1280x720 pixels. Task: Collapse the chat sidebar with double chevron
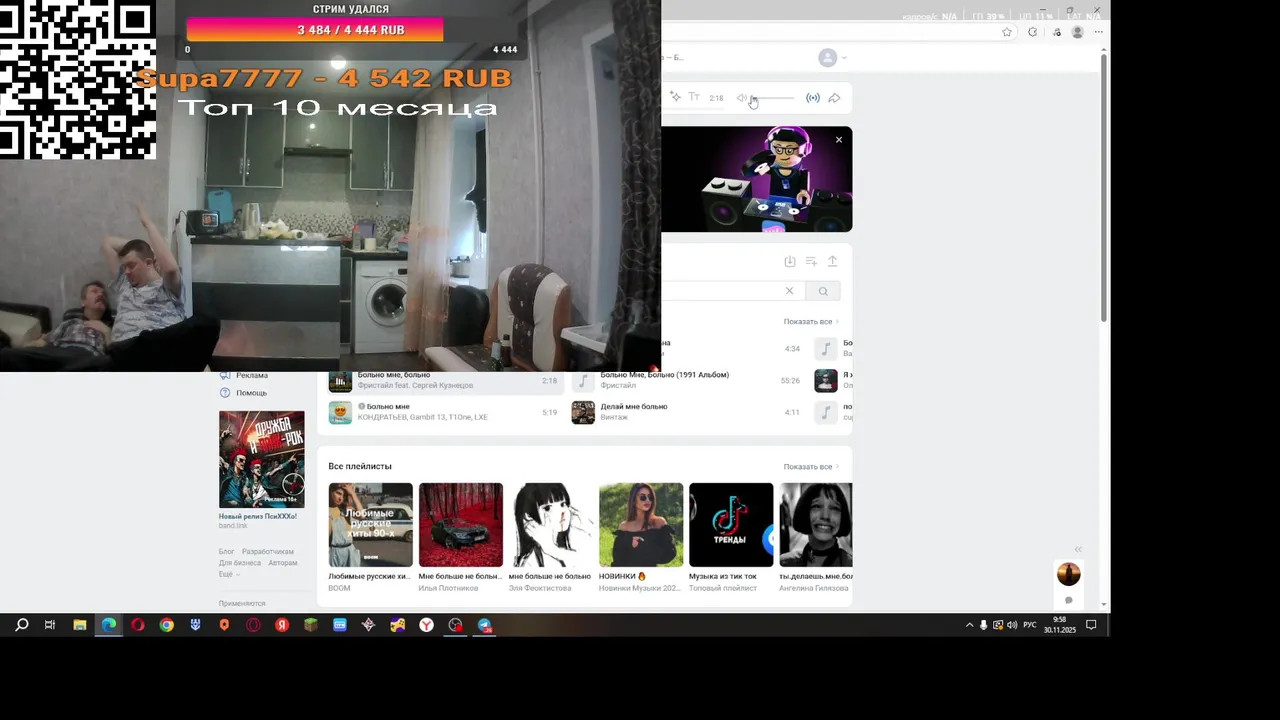pyautogui.click(x=1078, y=549)
